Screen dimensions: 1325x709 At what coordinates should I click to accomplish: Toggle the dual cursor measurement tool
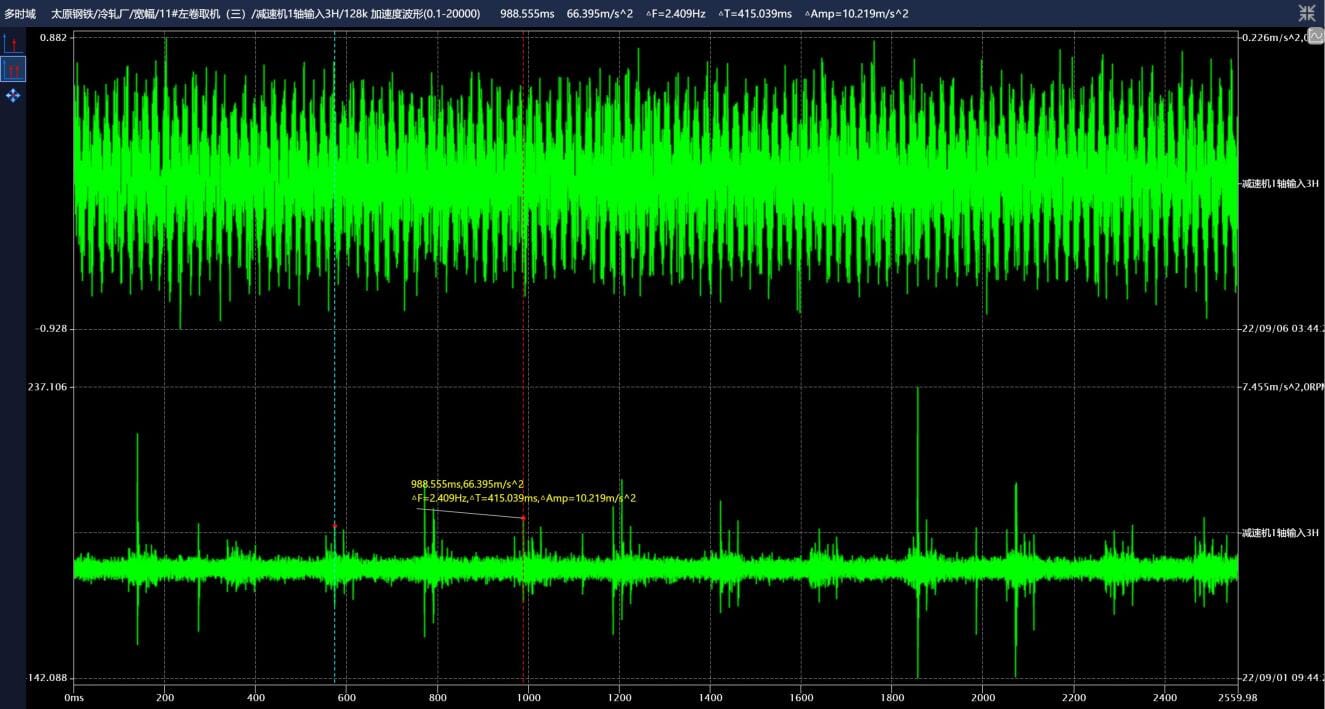tap(13, 69)
